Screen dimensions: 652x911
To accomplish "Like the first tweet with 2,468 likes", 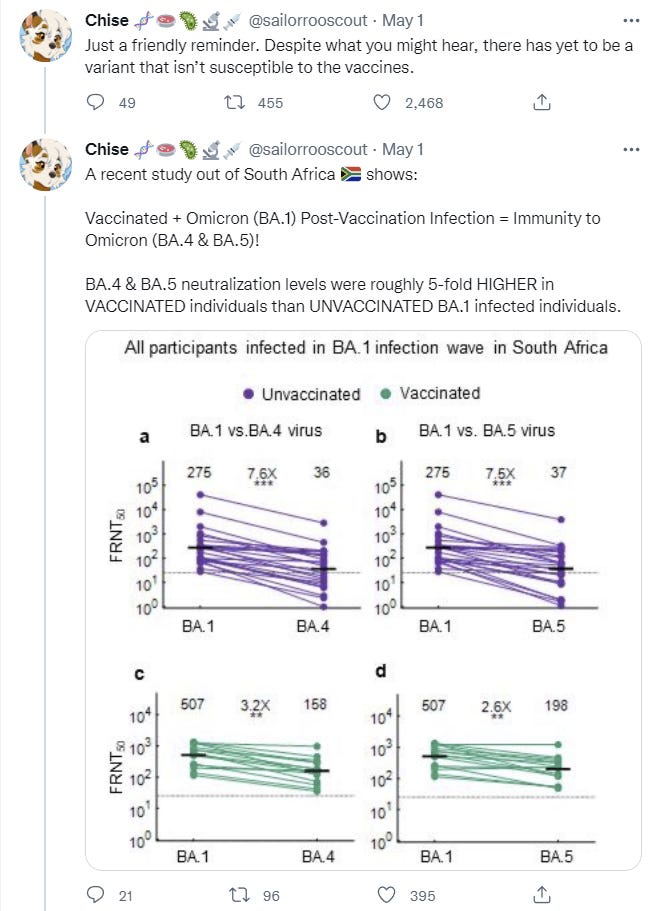I will (x=383, y=102).
